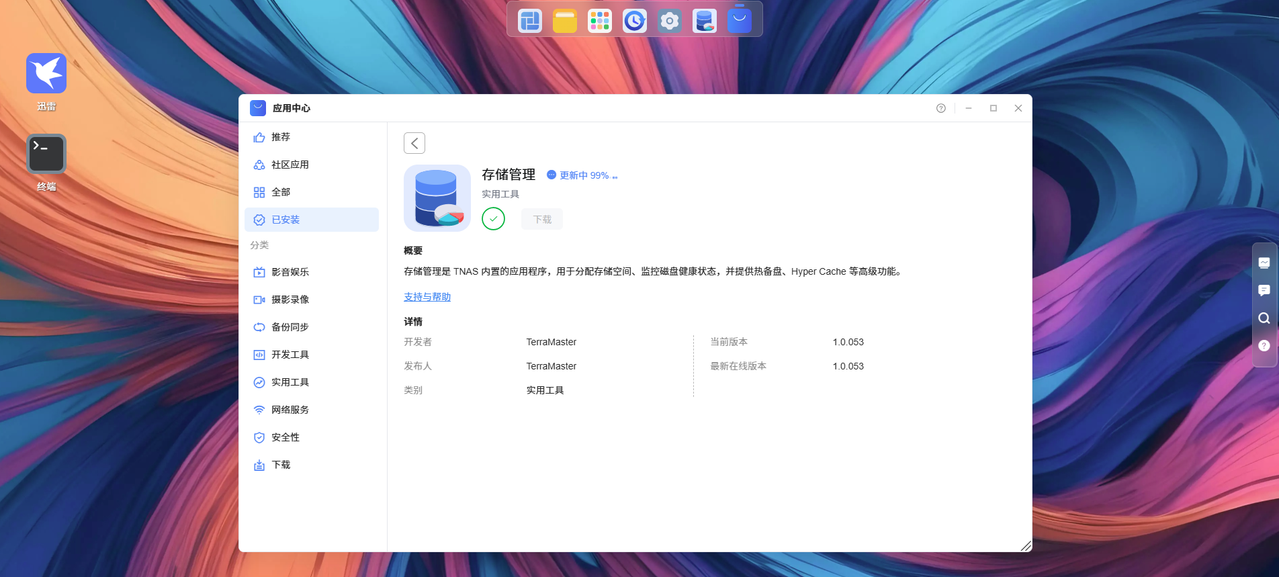Viewport: 1279px width, 577px height.
Task: Click the 存储管理 app title text
Action: [509, 174]
